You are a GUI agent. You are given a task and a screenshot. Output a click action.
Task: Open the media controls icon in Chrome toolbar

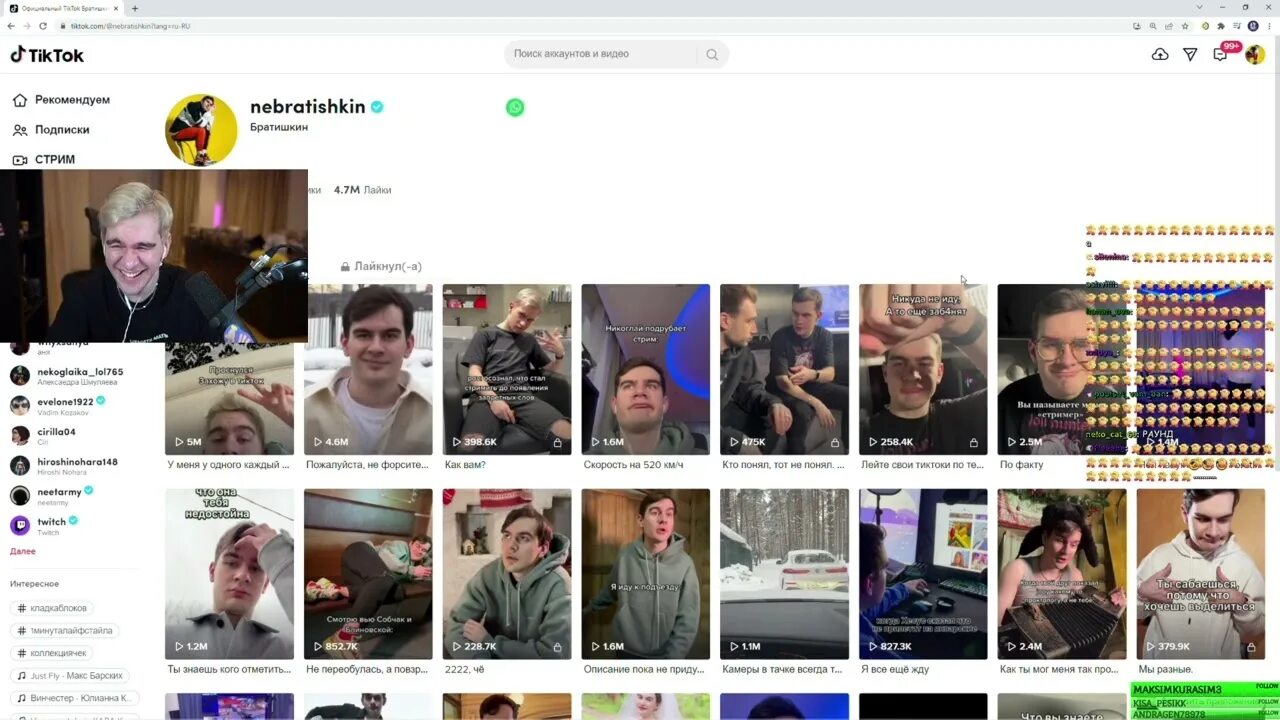pos(1237,26)
